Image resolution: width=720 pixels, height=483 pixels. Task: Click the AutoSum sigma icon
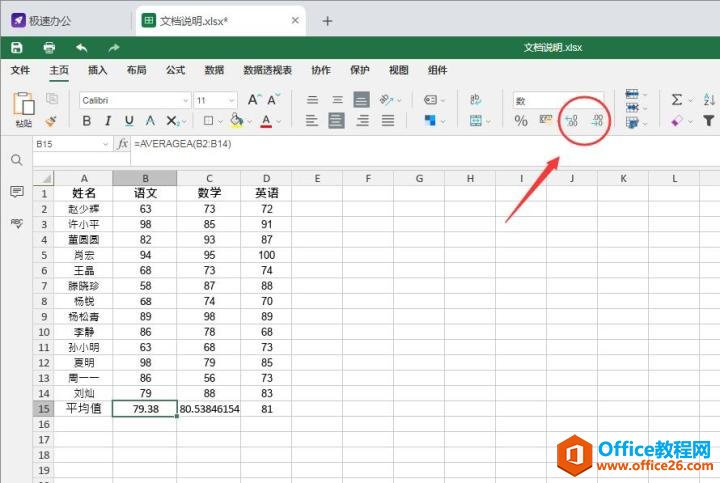coord(676,100)
